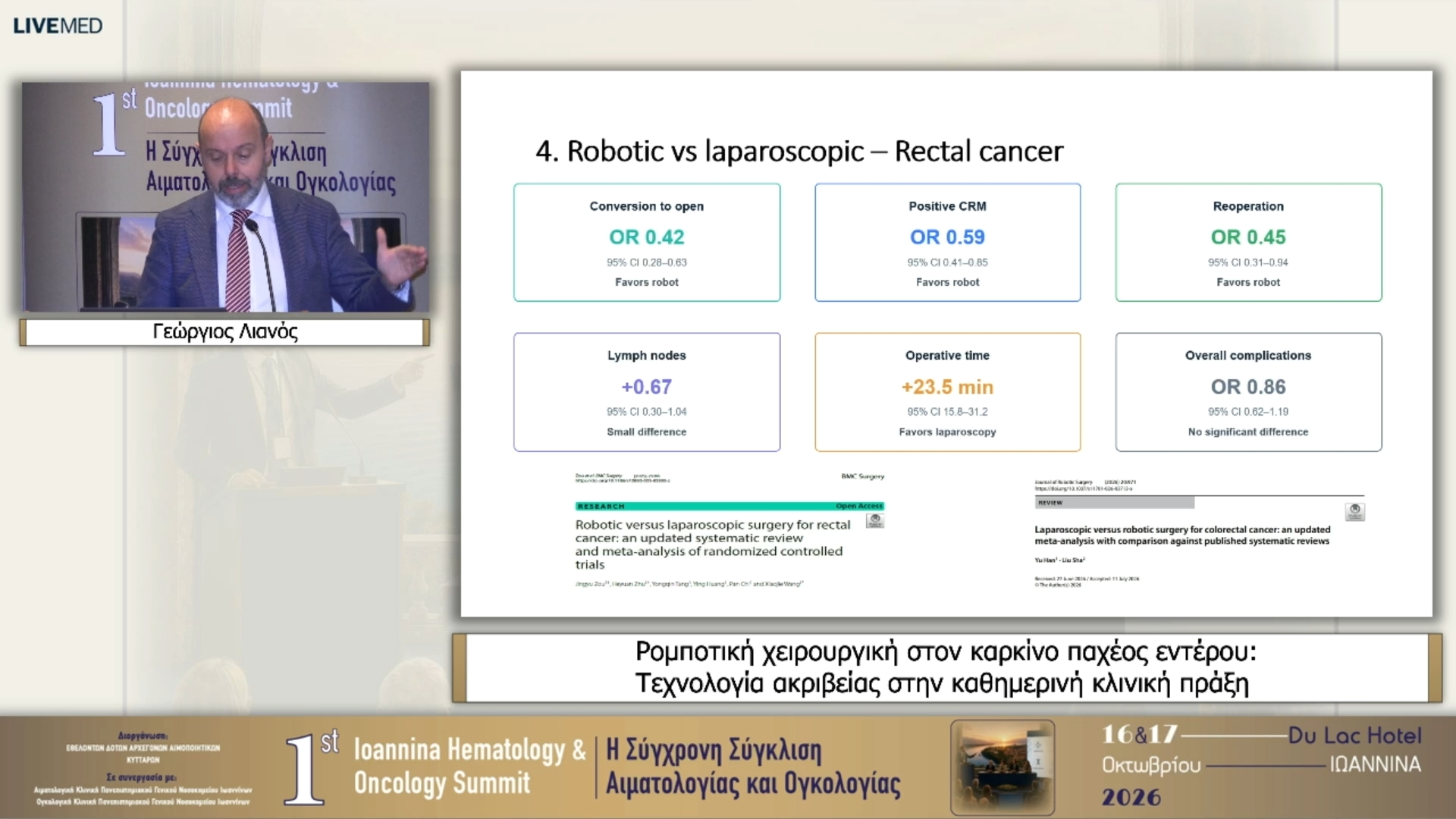This screenshot has width=1456, height=819.
Task: Click the '95% CI 0.31–0.94' text
Action: click(x=1248, y=262)
